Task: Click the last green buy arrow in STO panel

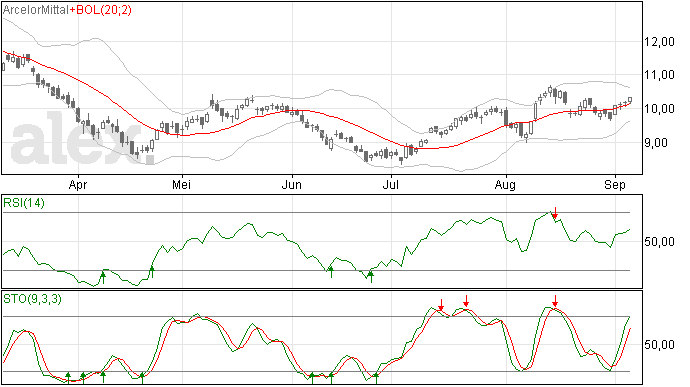Action: tap(376, 378)
